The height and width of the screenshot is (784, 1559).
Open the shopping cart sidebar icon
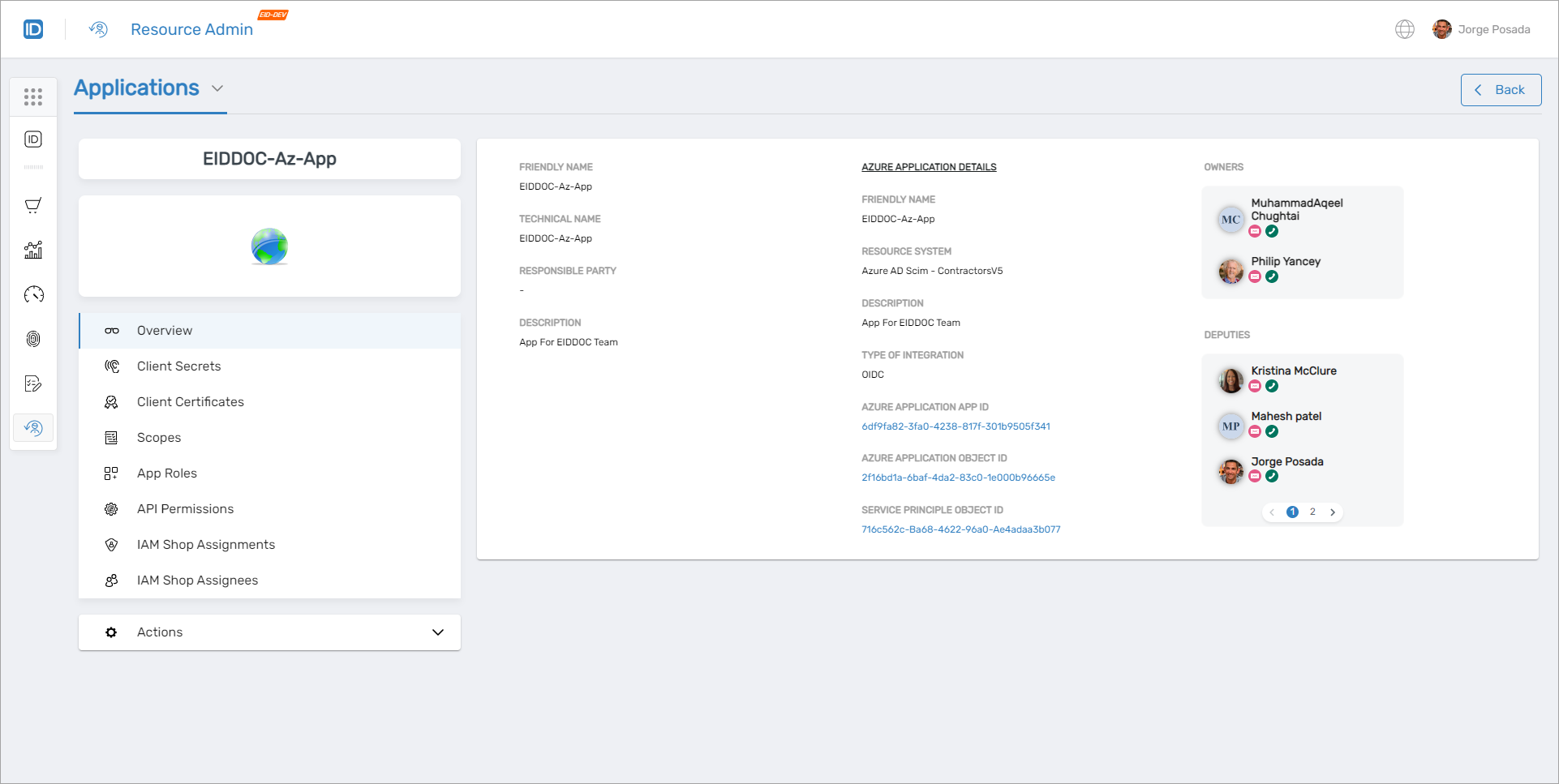pos(33,205)
